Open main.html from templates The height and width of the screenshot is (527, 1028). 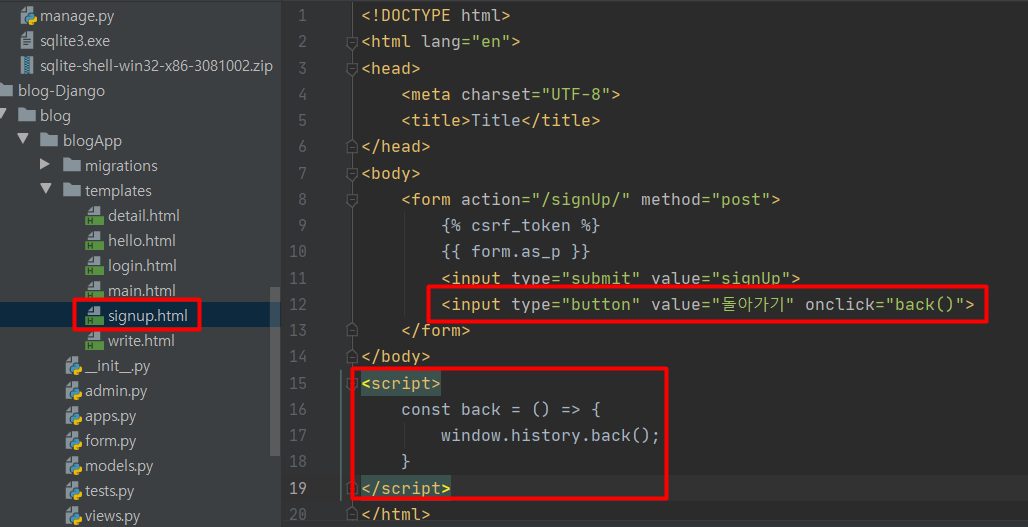[142, 290]
